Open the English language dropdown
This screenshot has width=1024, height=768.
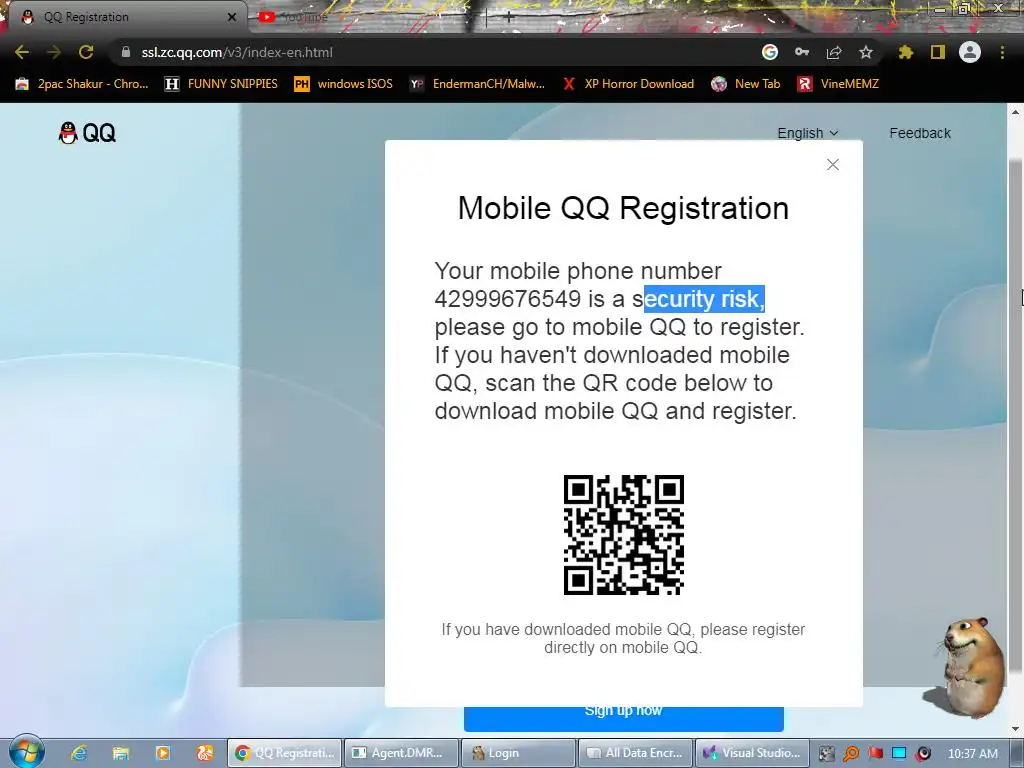pos(807,133)
